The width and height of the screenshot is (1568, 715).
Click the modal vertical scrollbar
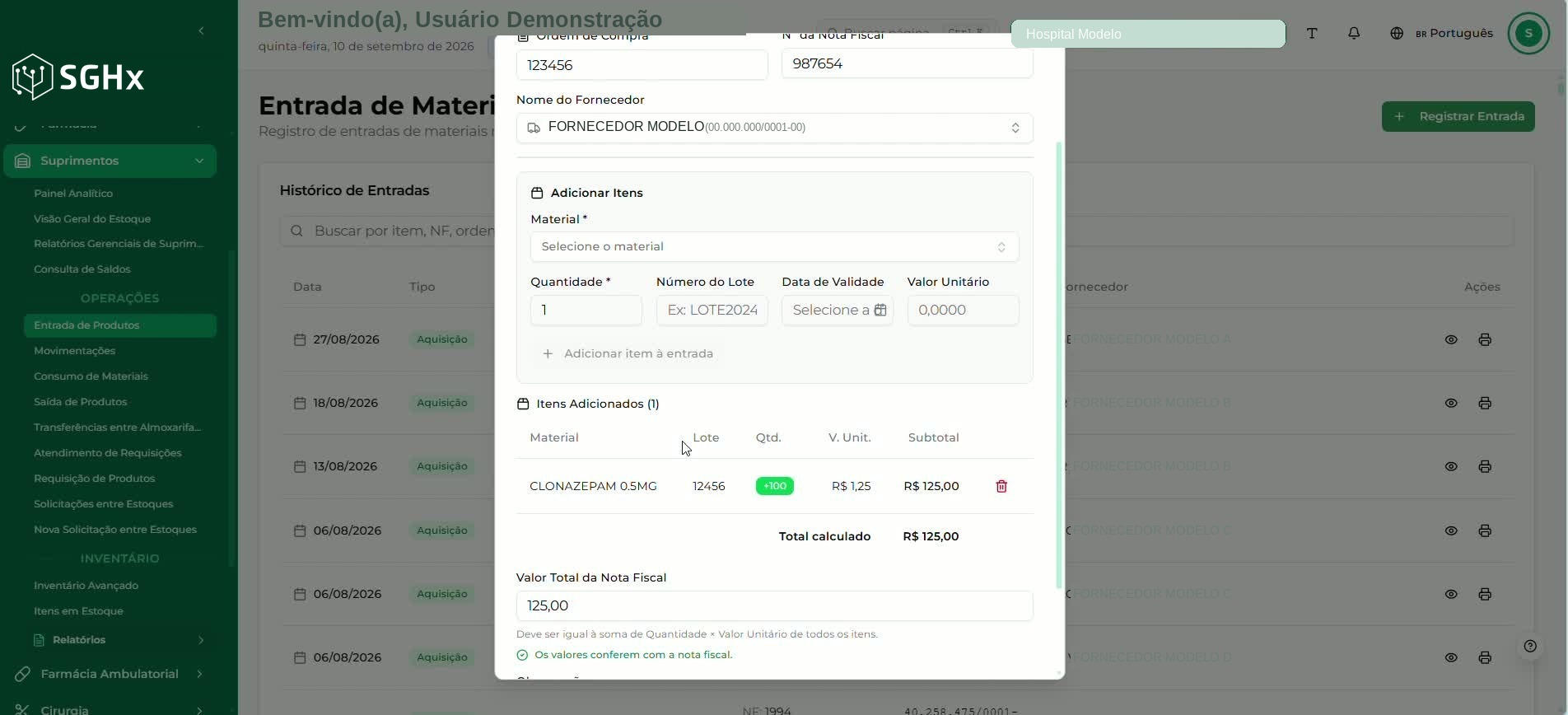tap(1059, 365)
